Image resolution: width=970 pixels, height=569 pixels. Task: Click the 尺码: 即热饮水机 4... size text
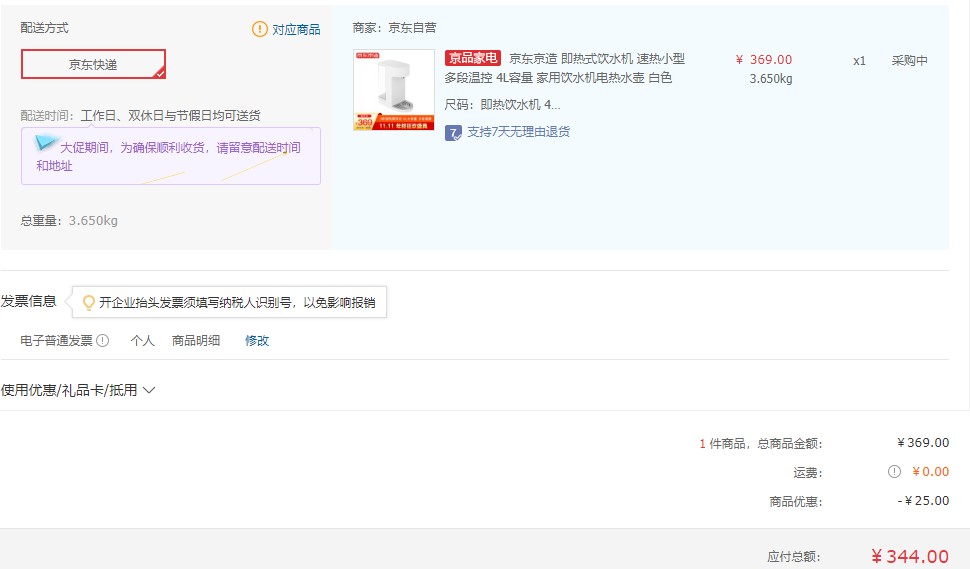click(502, 105)
